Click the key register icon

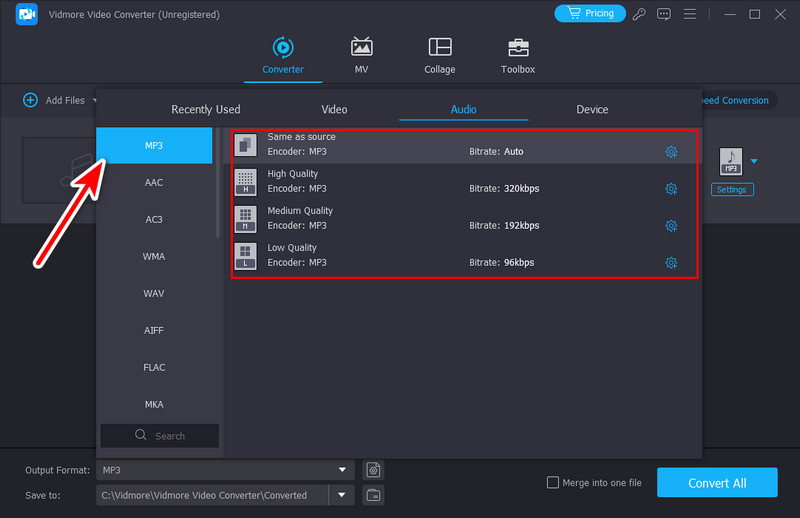[x=639, y=14]
